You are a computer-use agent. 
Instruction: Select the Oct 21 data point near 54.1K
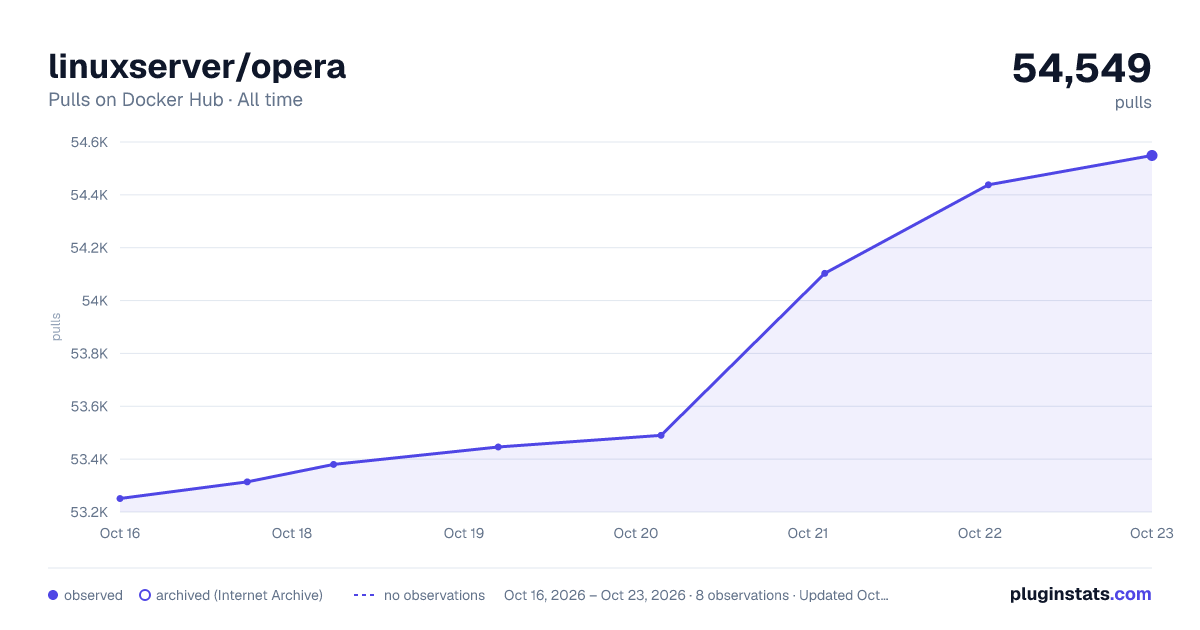[x=824, y=273]
